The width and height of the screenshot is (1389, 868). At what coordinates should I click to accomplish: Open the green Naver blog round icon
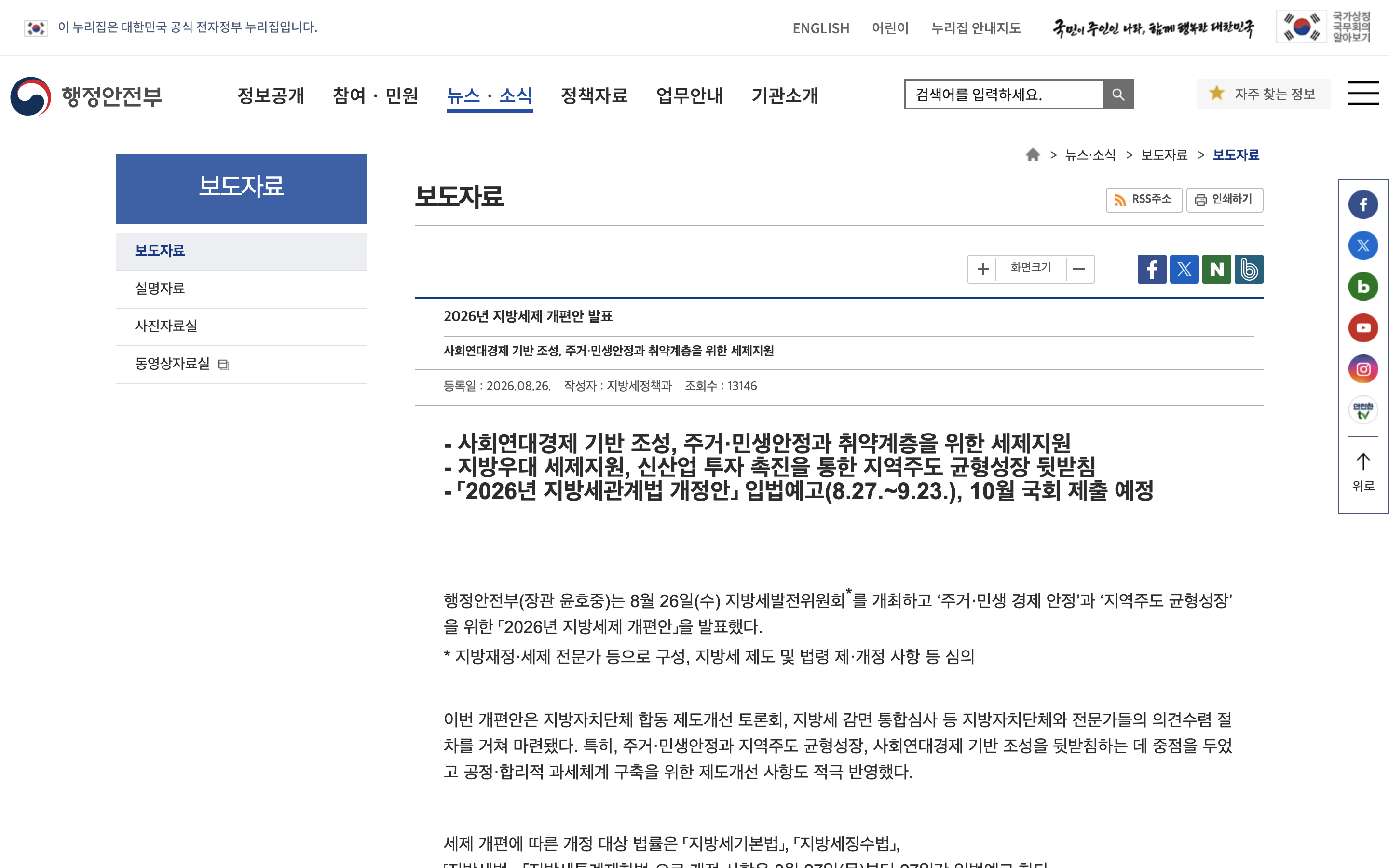pos(1362,286)
